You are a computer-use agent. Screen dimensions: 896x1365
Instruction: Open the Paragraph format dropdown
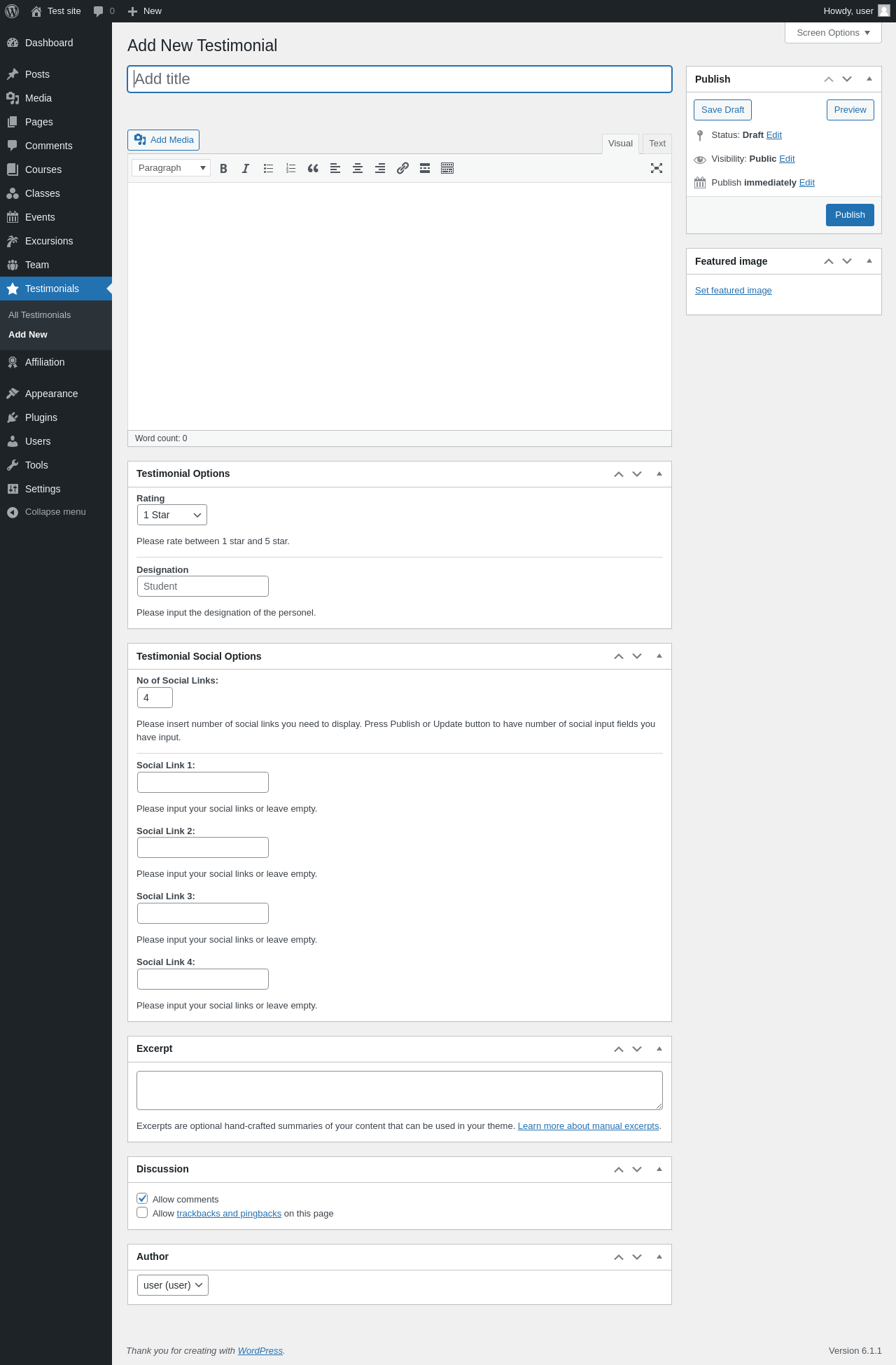(x=171, y=168)
